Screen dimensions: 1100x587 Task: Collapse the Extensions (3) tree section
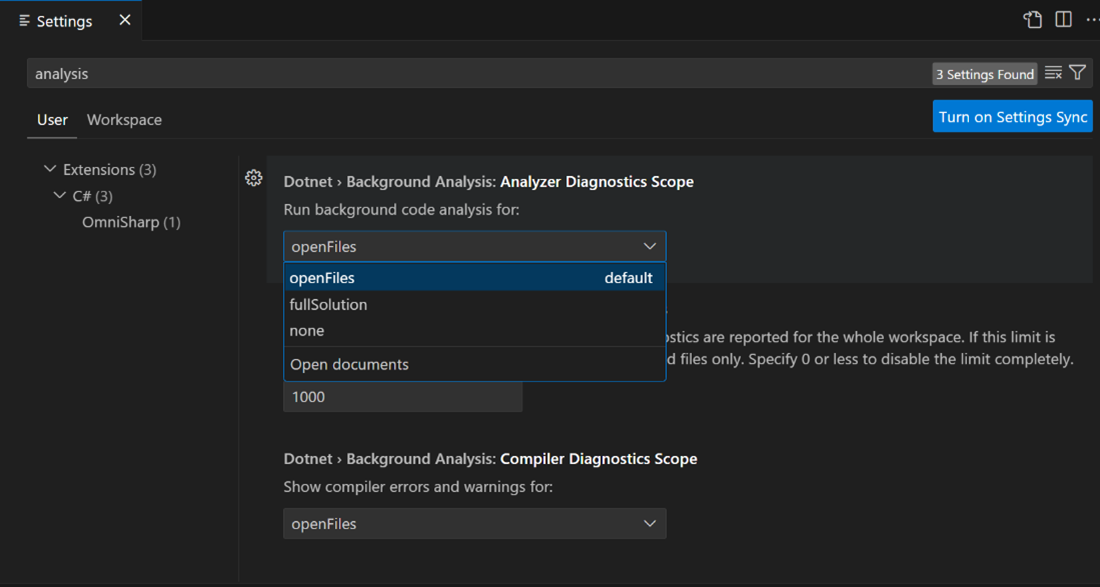[x=50, y=169]
